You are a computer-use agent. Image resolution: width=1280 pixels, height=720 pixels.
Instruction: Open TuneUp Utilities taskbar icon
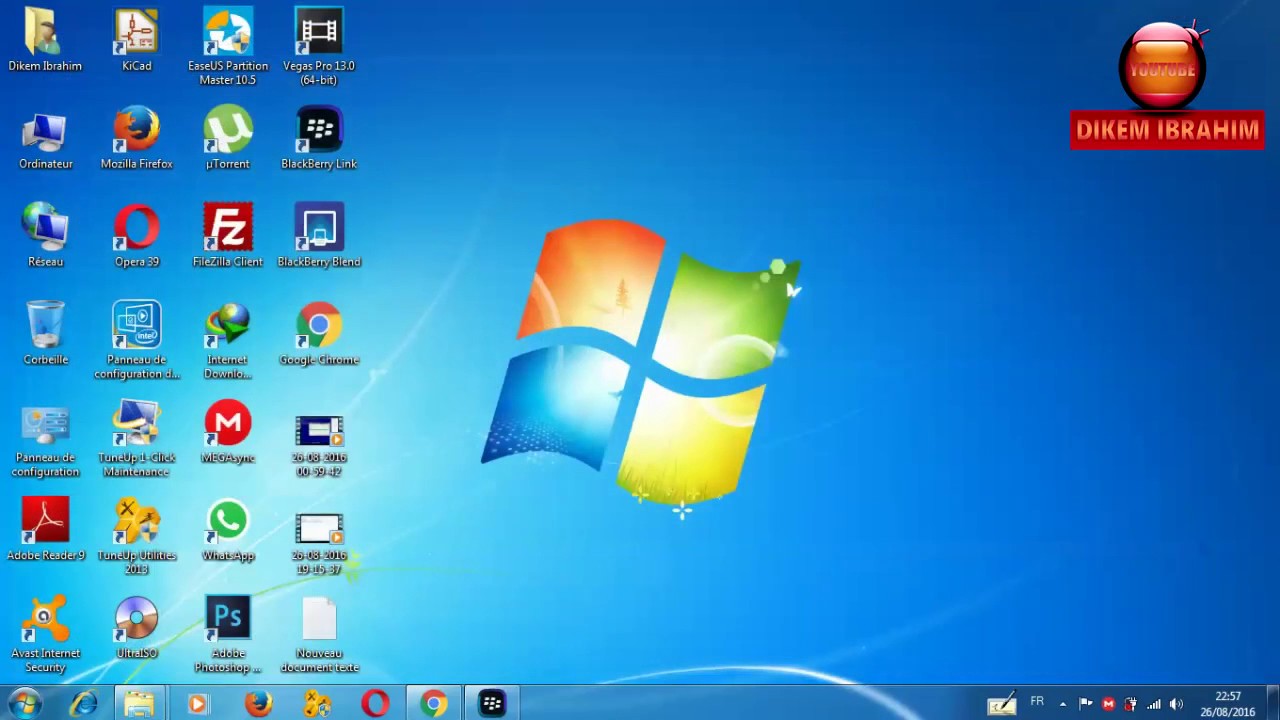coord(317,704)
